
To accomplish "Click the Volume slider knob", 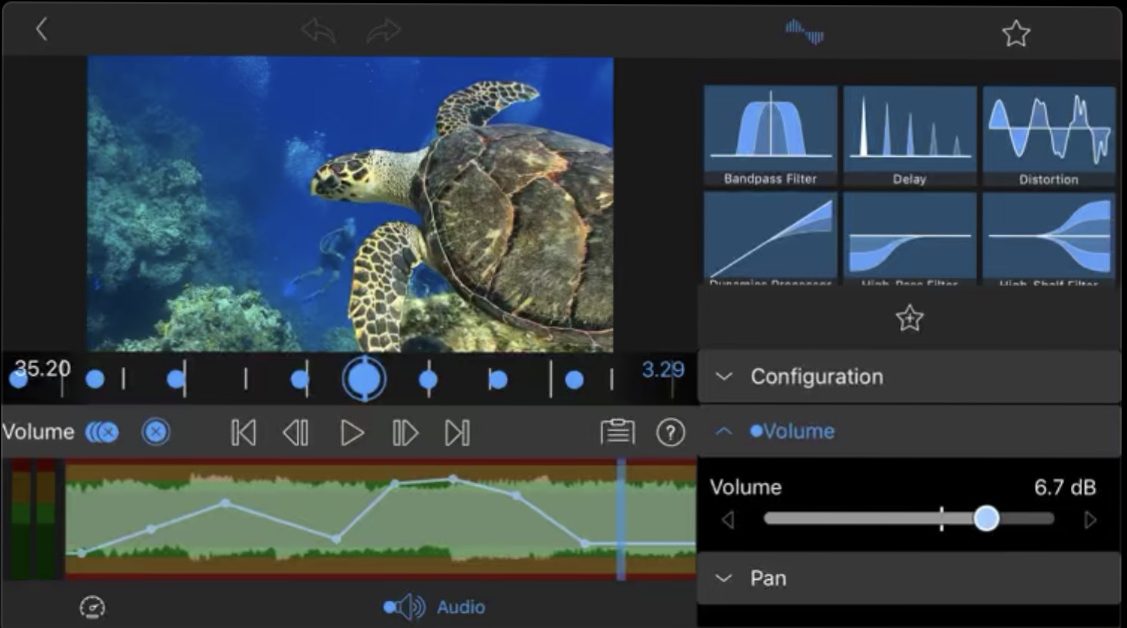I will [986, 518].
